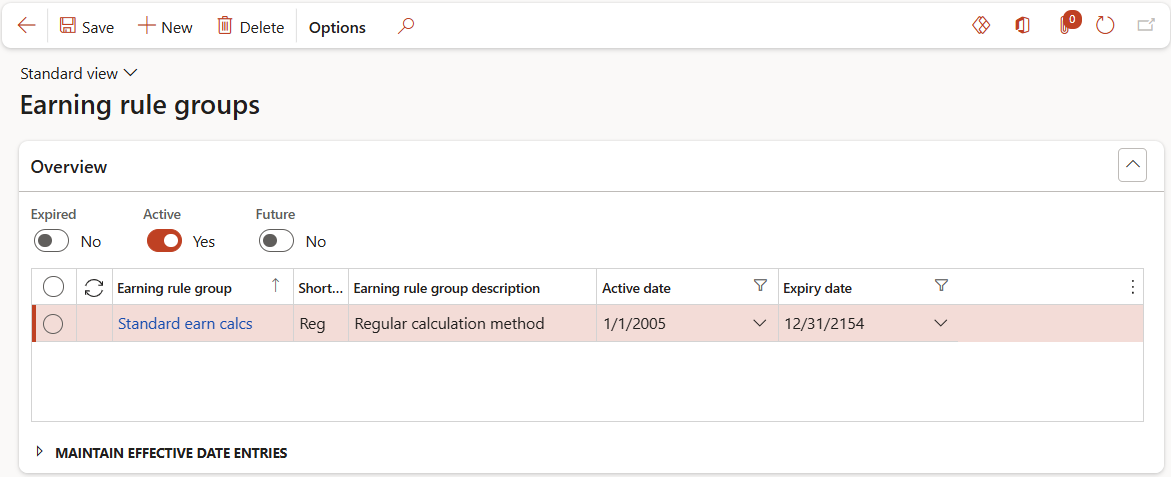Open in Microsoft Office icon
1171x477 pixels.
tap(1022, 25)
